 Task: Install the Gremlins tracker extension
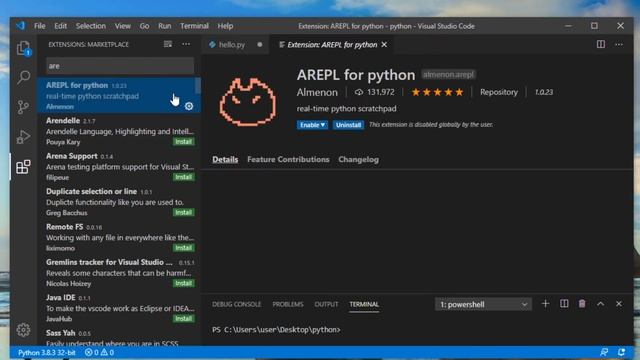pyautogui.click(x=184, y=283)
